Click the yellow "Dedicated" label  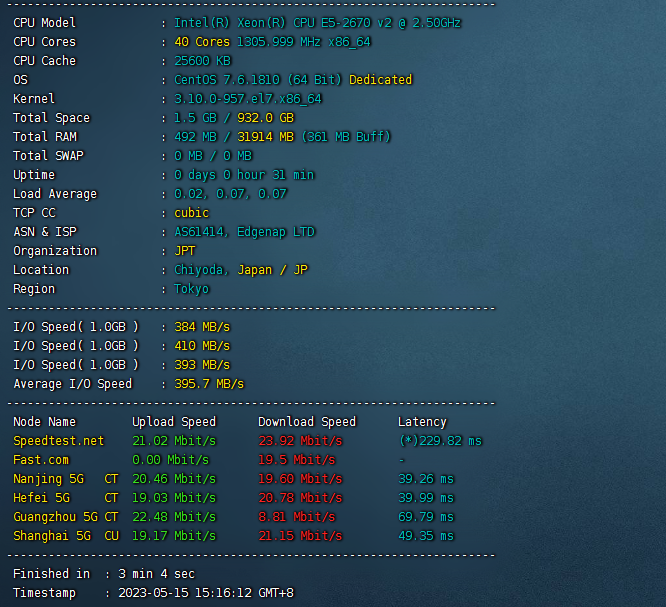click(x=380, y=80)
